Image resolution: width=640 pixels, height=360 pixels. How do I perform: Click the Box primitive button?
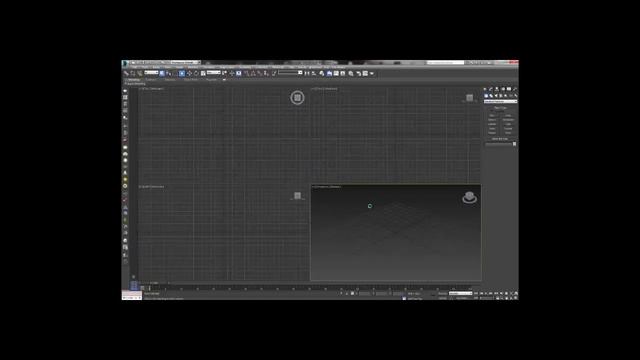pos(492,116)
